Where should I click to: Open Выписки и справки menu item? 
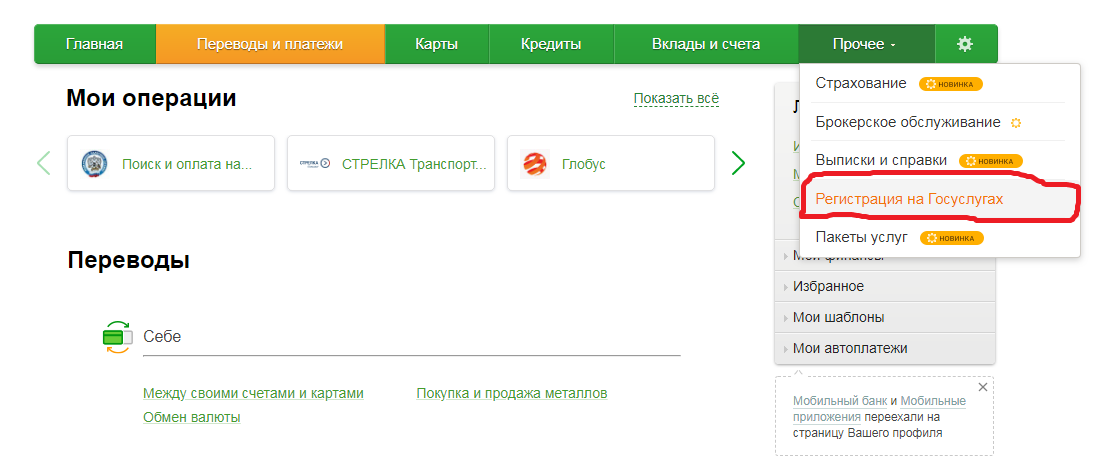[x=882, y=161]
